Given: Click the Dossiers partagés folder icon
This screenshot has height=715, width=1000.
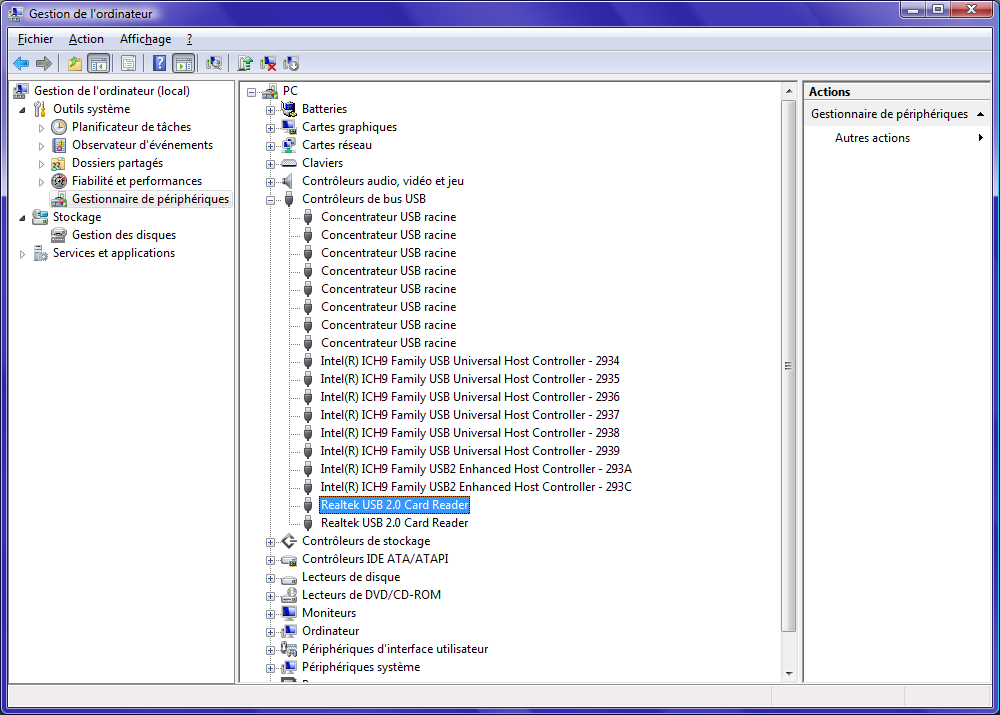Looking at the screenshot, I should (x=59, y=163).
